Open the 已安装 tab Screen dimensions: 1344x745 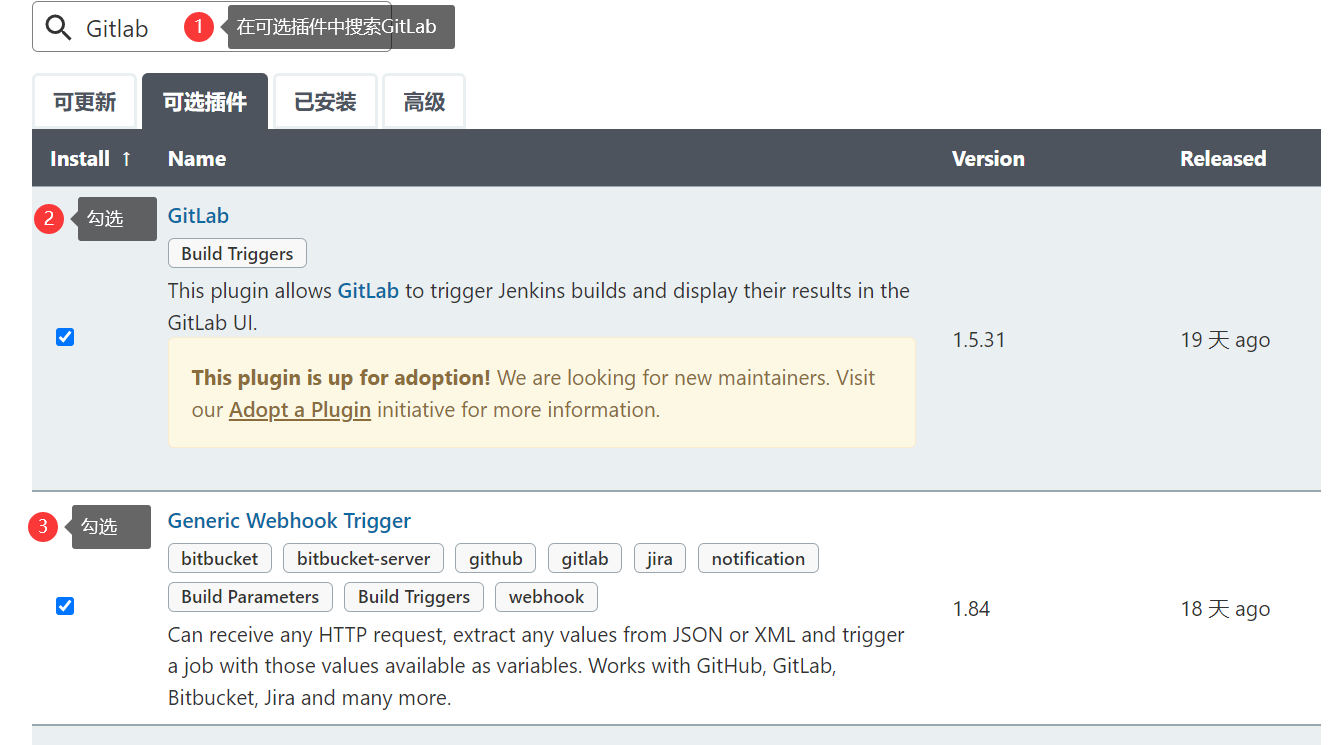[325, 102]
